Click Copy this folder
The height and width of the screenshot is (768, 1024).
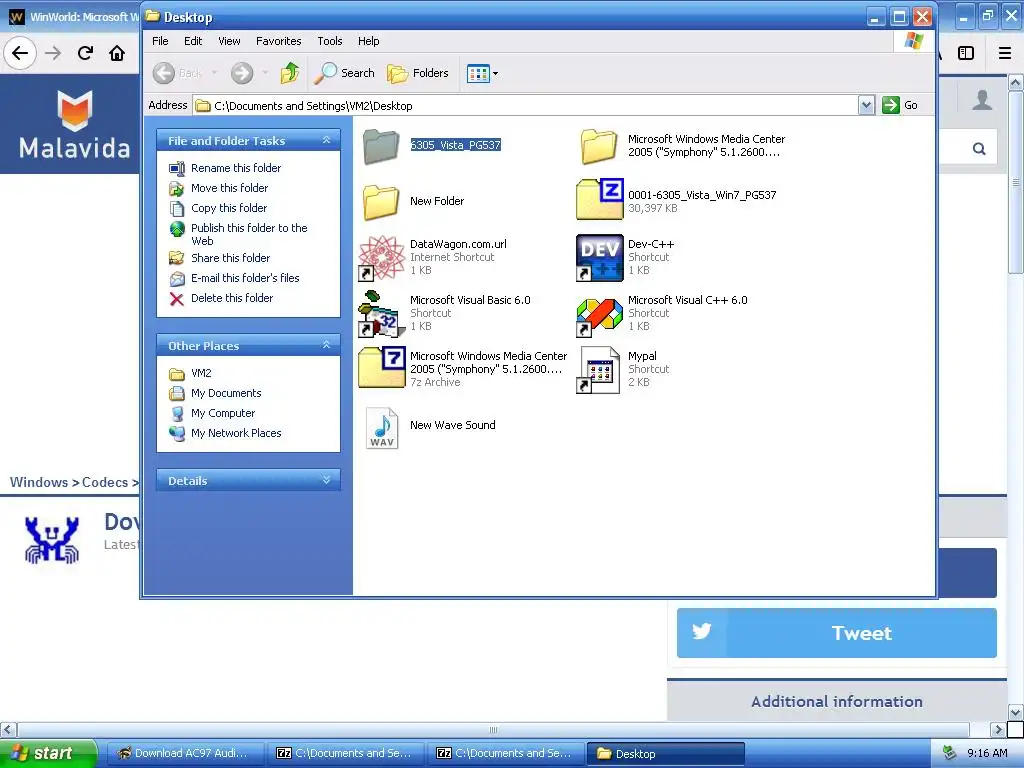[x=218, y=208]
